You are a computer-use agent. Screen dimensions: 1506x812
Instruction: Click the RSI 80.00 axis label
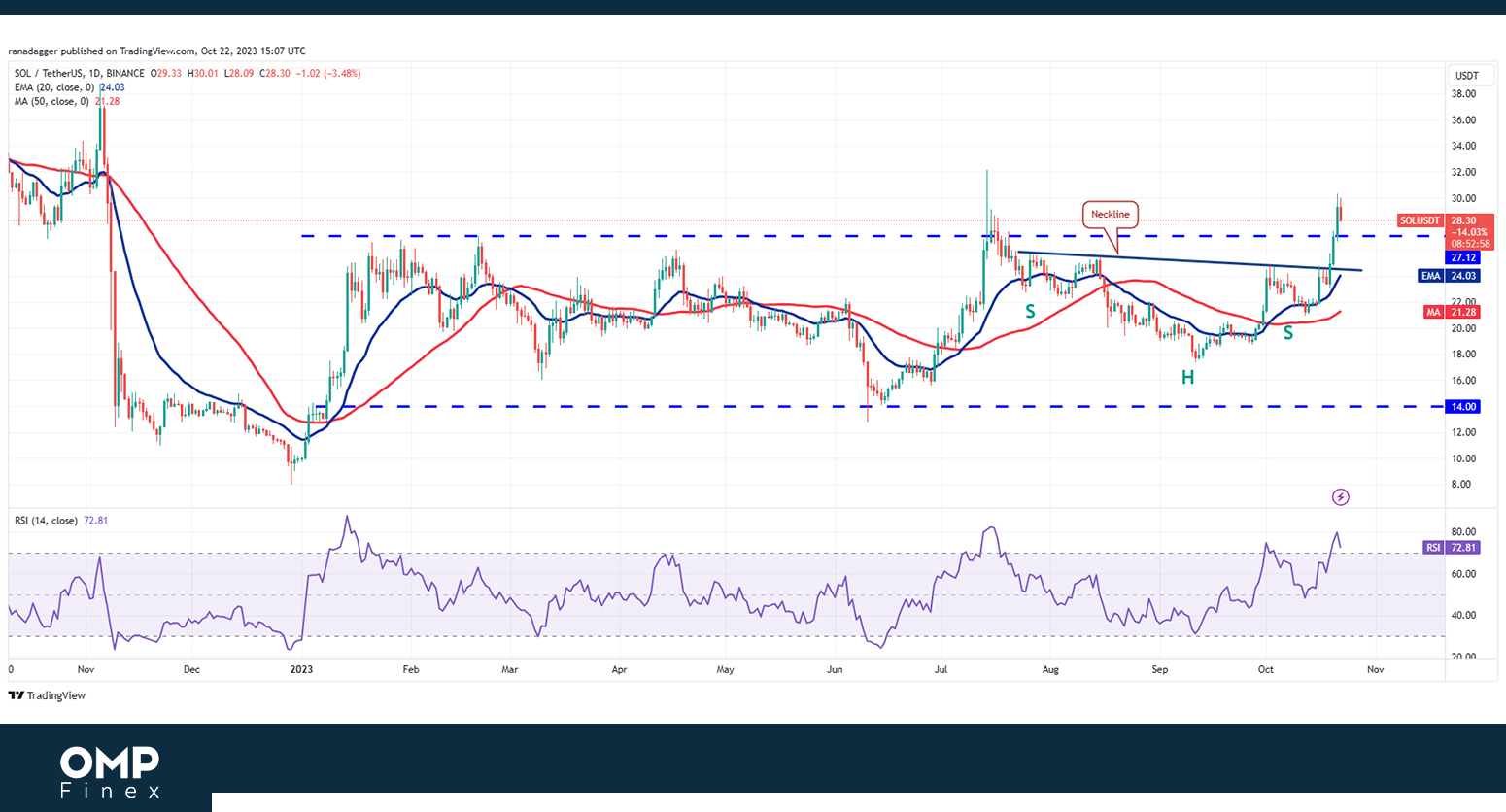pyautogui.click(x=1463, y=532)
